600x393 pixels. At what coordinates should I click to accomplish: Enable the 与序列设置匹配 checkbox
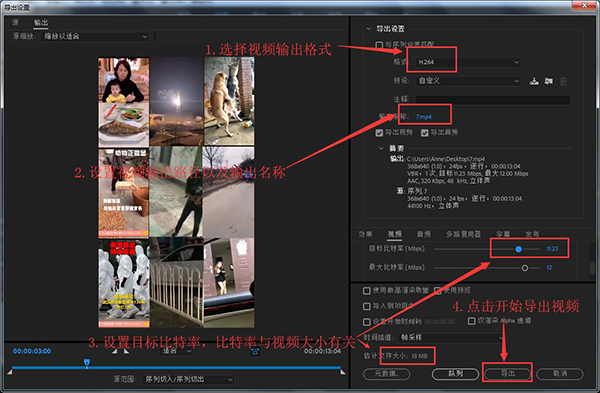coord(379,45)
